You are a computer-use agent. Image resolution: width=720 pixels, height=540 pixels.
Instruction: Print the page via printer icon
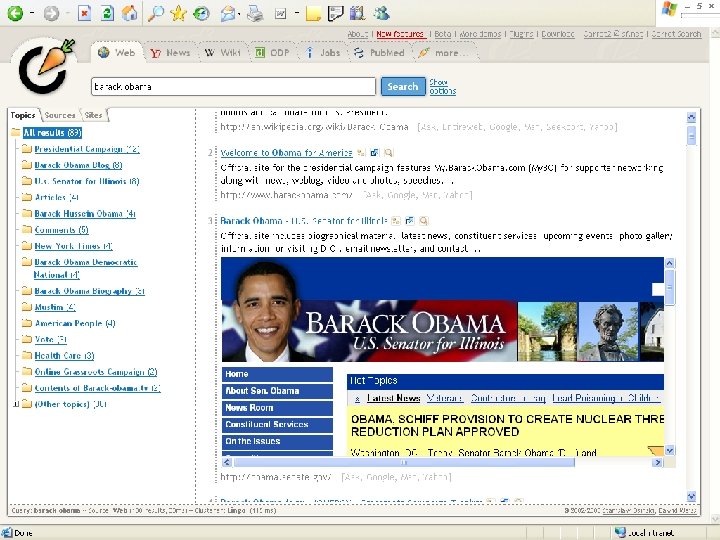[x=255, y=14]
